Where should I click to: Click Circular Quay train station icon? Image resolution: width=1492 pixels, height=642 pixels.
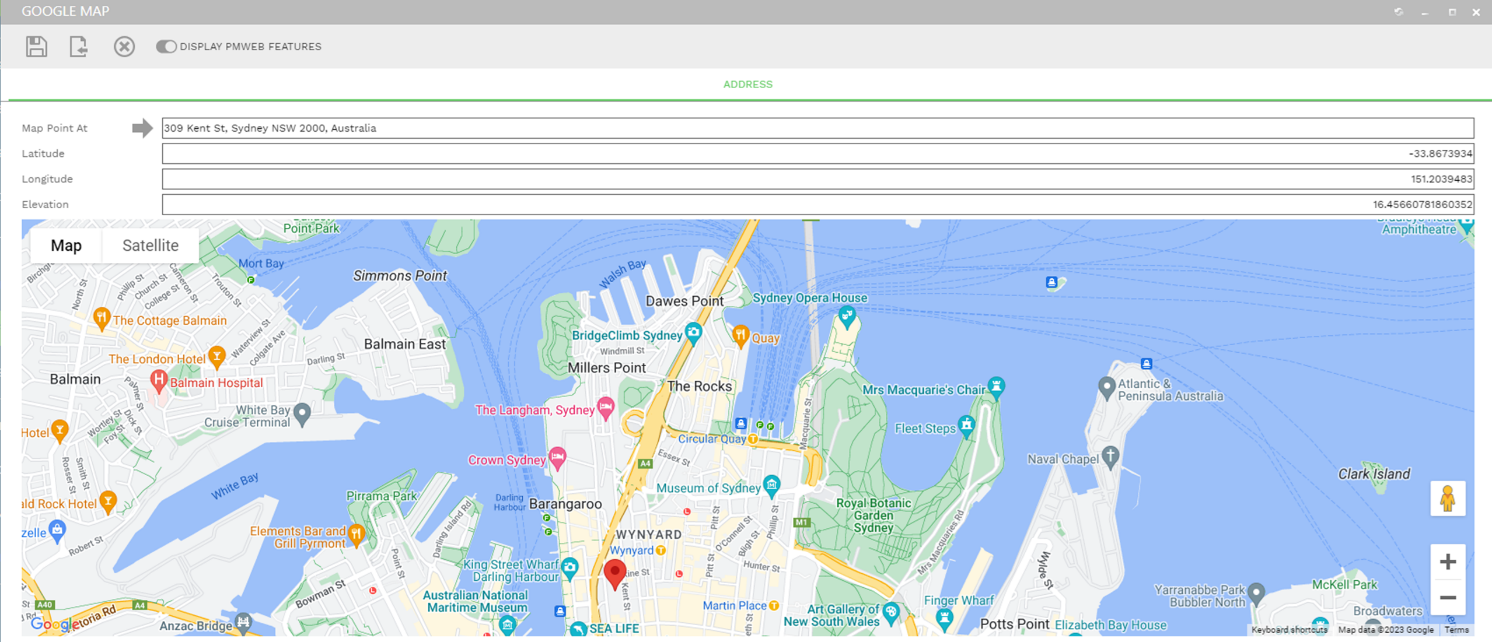click(x=752, y=439)
